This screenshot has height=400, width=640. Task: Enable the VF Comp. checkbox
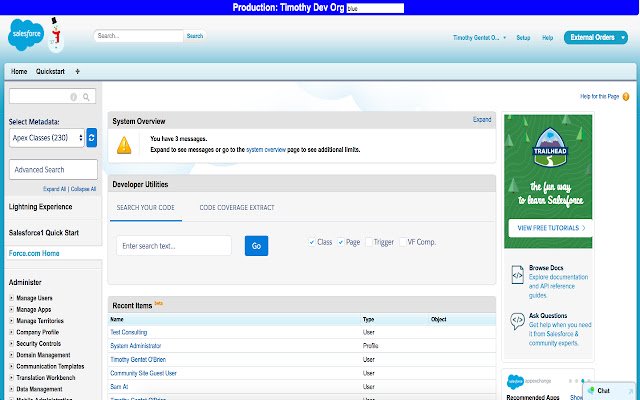[402, 242]
